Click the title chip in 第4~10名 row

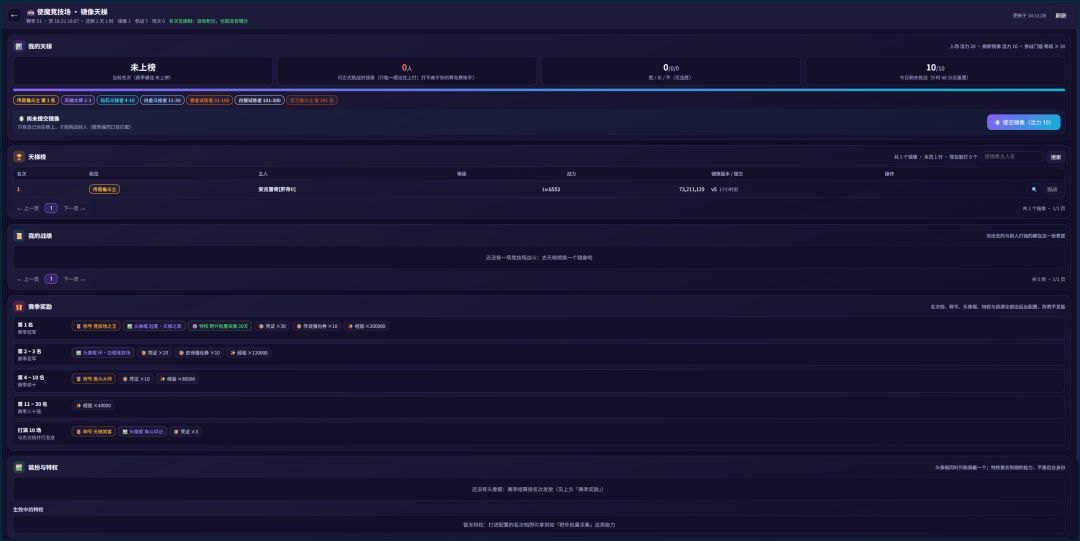pyautogui.click(x=94, y=378)
